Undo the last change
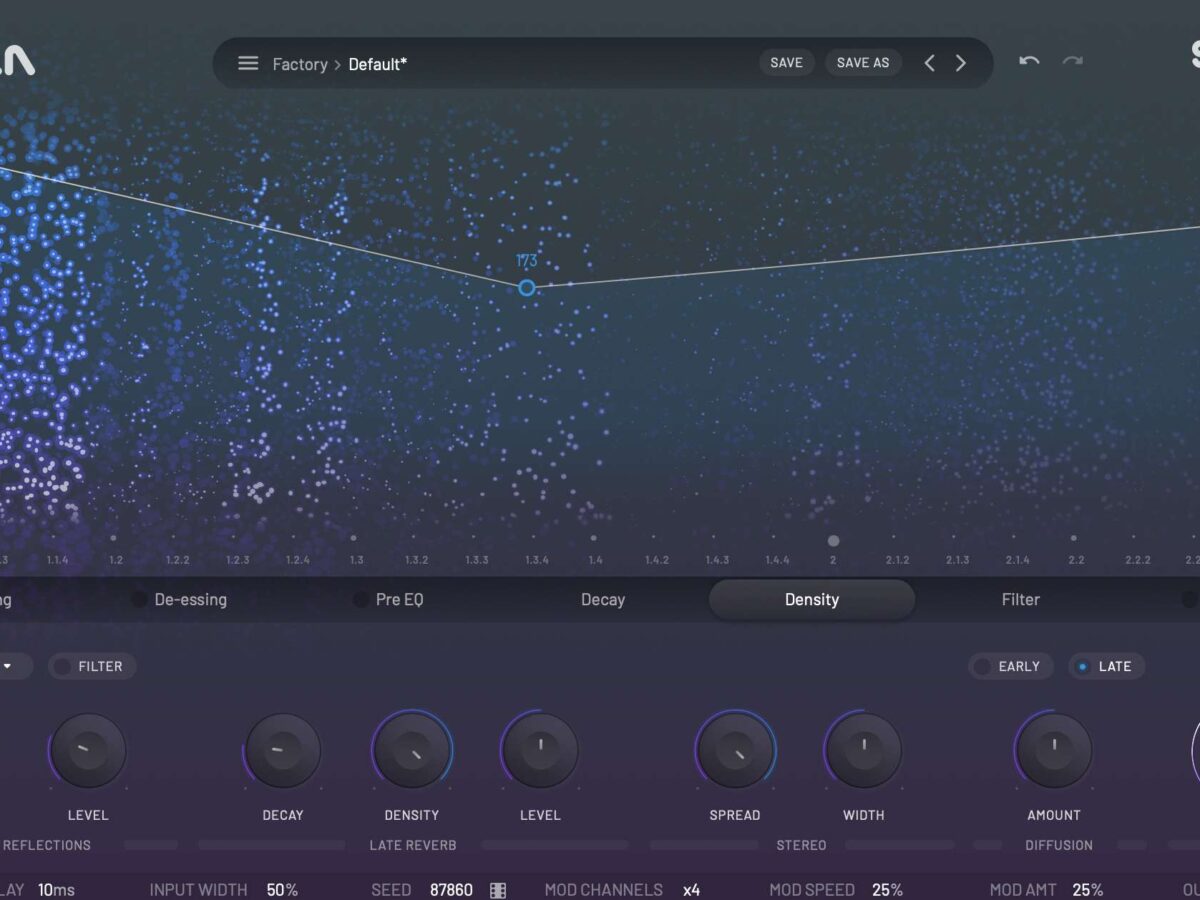Image resolution: width=1200 pixels, height=900 pixels. [1029, 62]
